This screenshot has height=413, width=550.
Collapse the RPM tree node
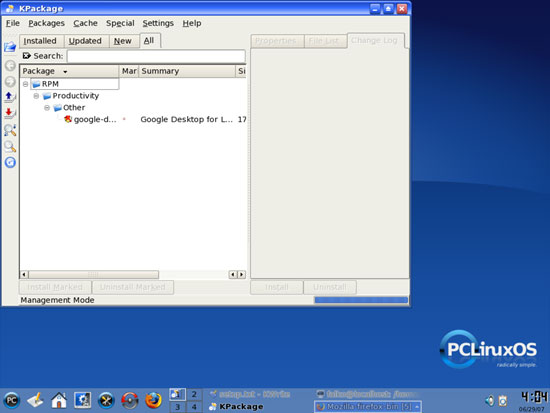pyautogui.click(x=25, y=84)
